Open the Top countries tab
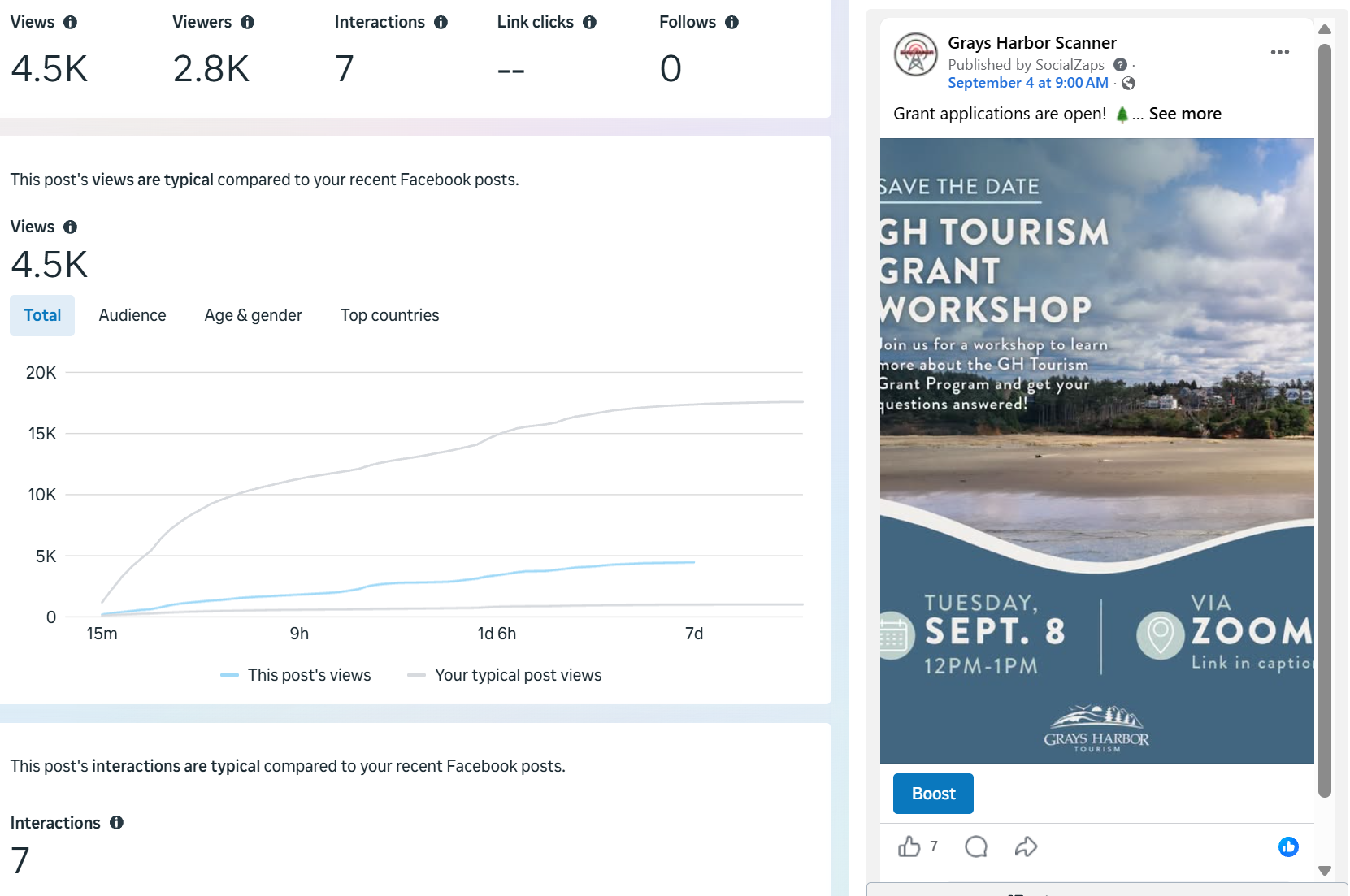The height and width of the screenshot is (896, 1350). (x=389, y=315)
